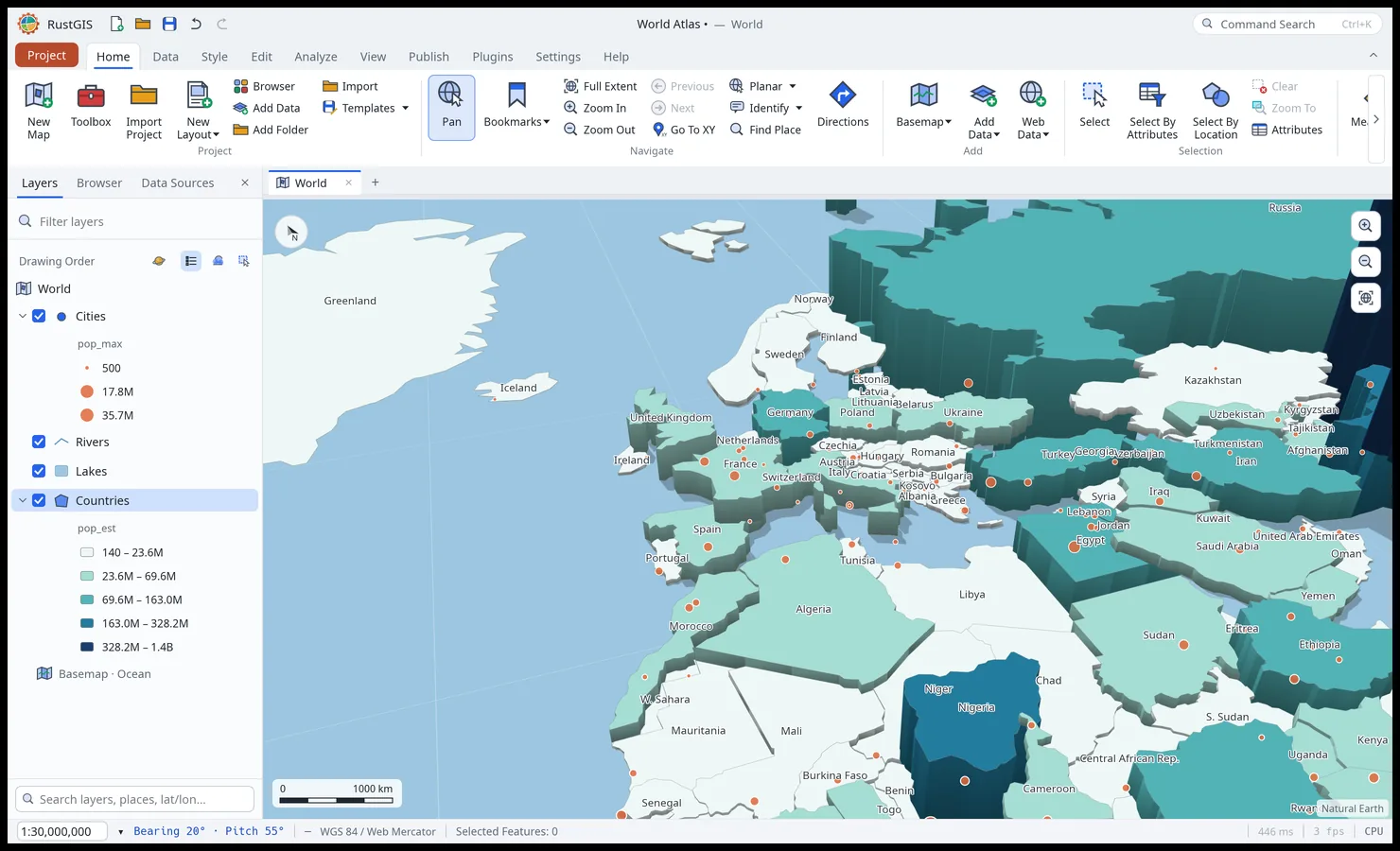Switch to the Analyze ribbon tab

(316, 57)
